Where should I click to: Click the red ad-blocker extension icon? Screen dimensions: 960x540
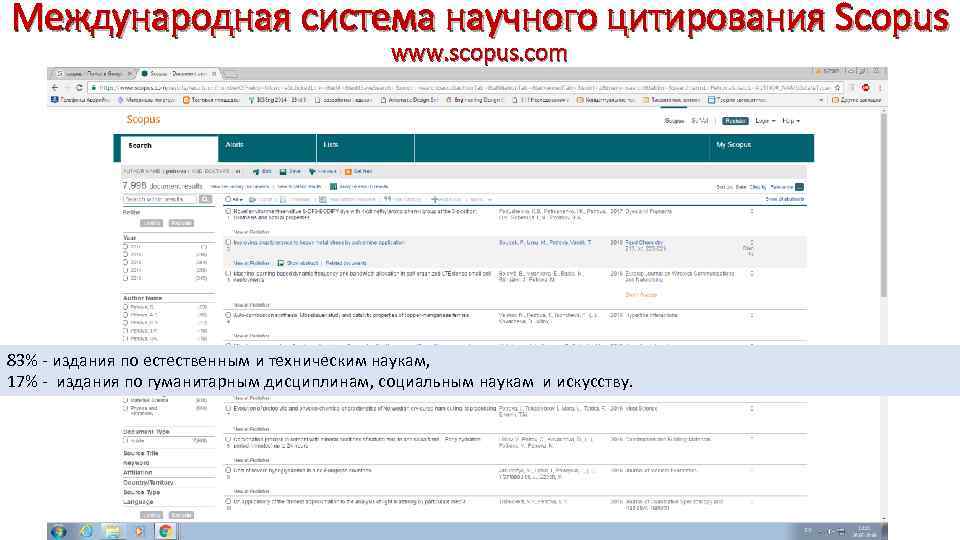pyautogui.click(x=866, y=88)
